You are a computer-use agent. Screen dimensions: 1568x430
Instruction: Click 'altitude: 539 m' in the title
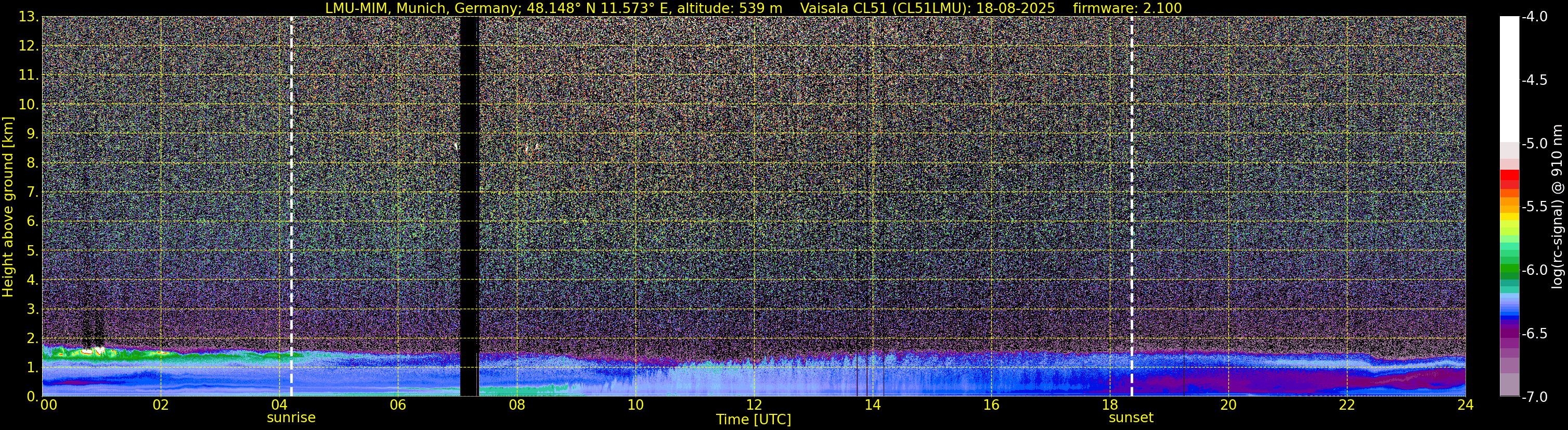coord(730,8)
